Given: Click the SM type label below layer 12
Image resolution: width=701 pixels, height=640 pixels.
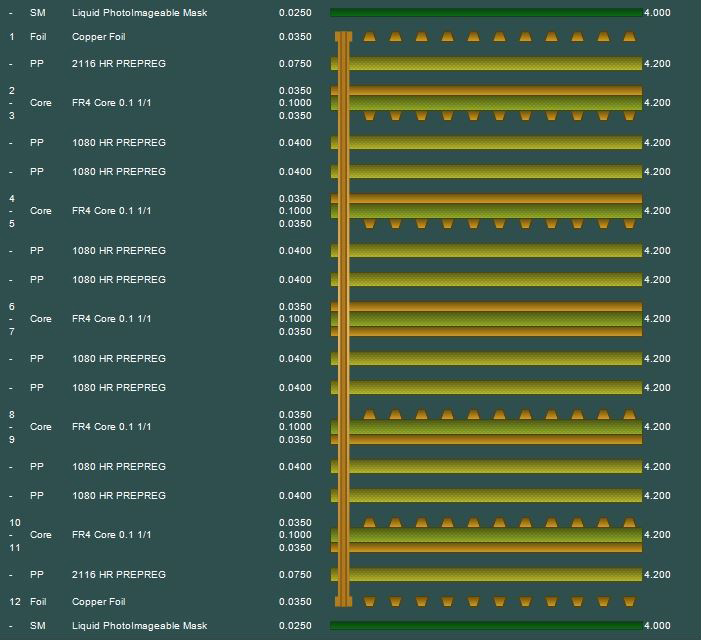Looking at the screenshot, I should [x=38, y=626].
